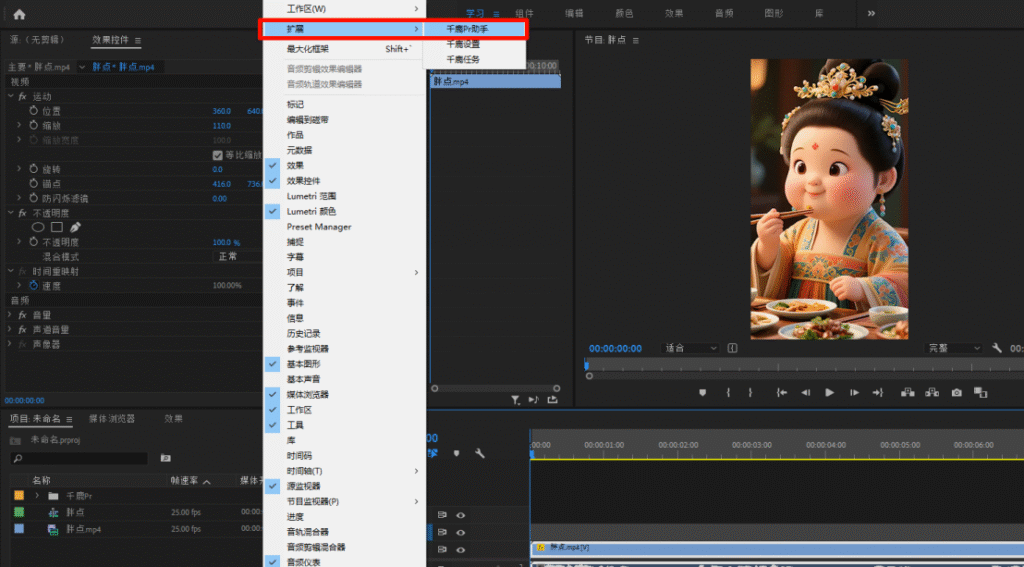
Task: Open the 适合 zoom level dropdown
Action: pyautogui.click(x=692, y=348)
